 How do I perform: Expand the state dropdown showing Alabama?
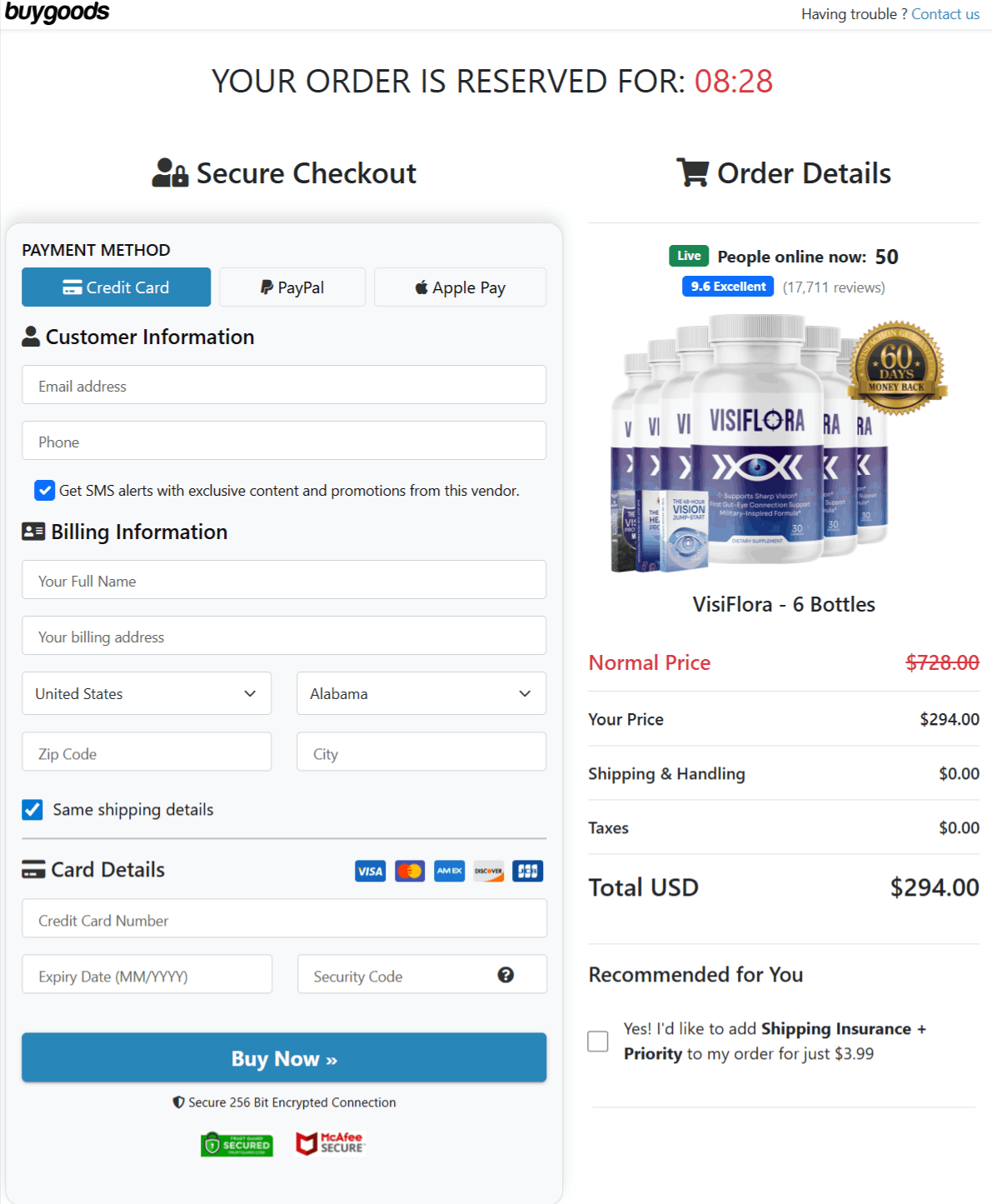click(421, 693)
